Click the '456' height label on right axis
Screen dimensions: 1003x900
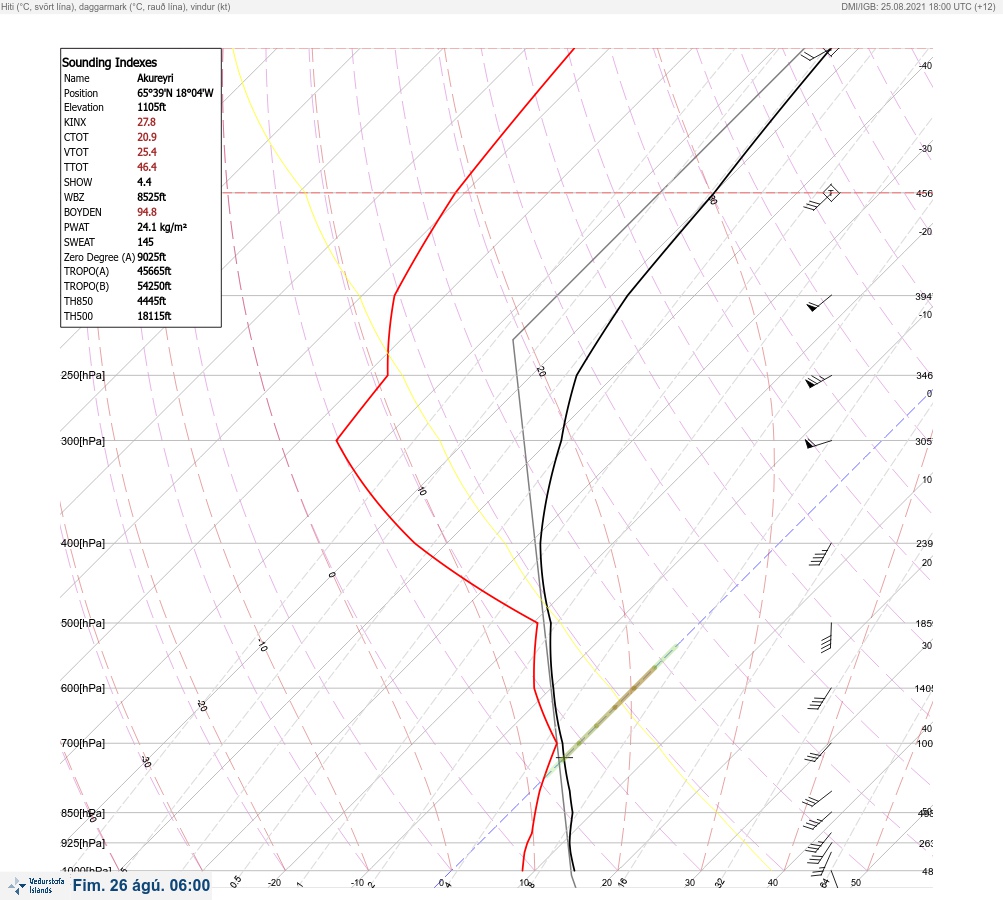pos(924,193)
